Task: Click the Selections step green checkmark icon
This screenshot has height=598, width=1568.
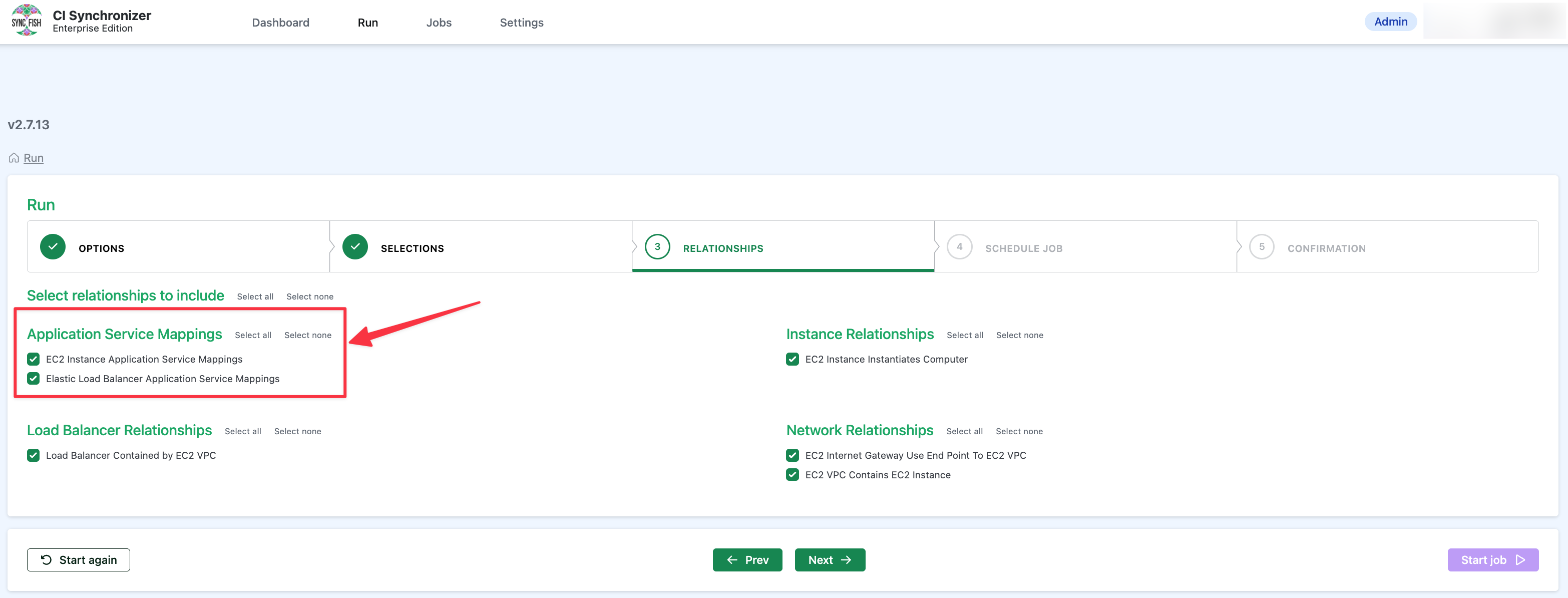Action: pos(355,246)
